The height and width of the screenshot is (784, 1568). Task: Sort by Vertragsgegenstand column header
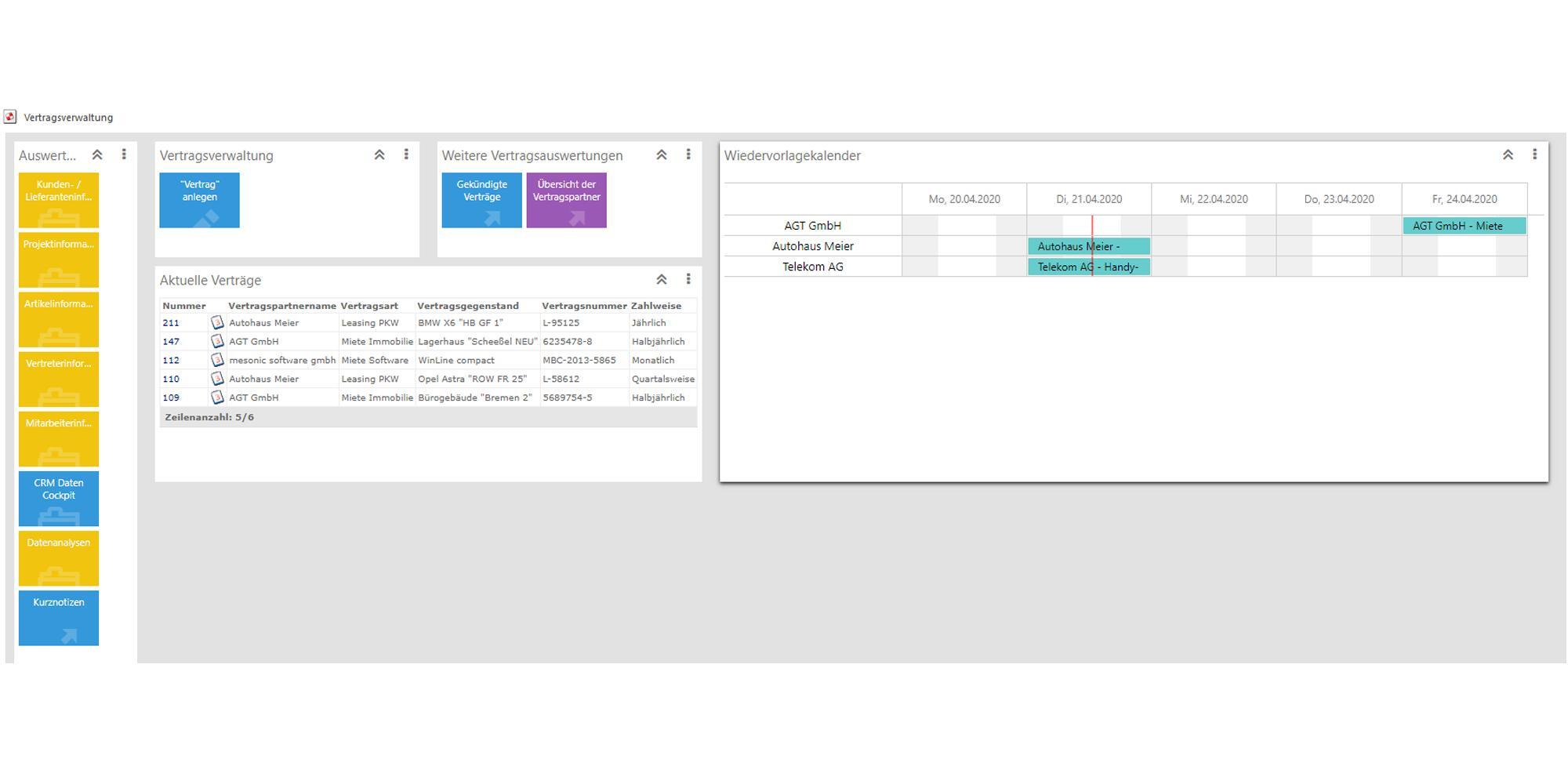468,306
